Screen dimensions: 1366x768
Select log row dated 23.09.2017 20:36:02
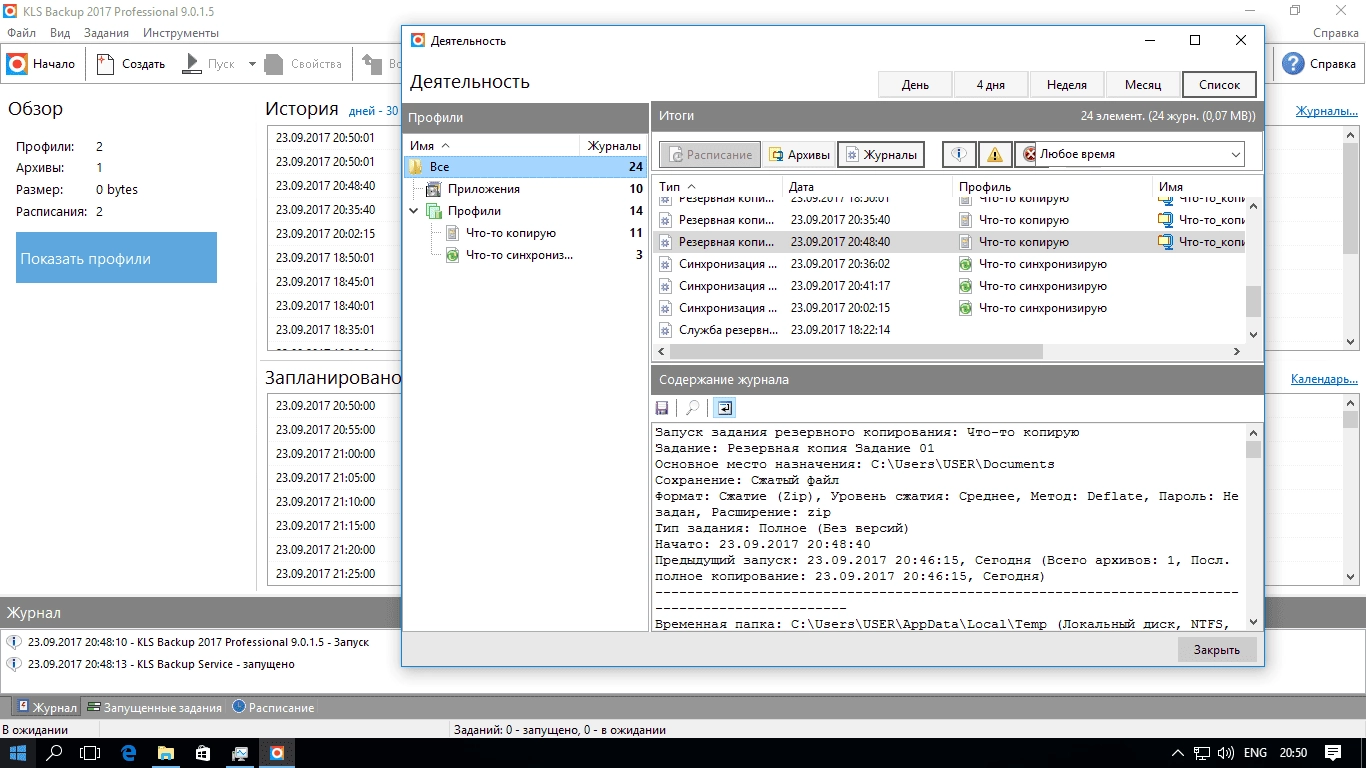click(949, 264)
